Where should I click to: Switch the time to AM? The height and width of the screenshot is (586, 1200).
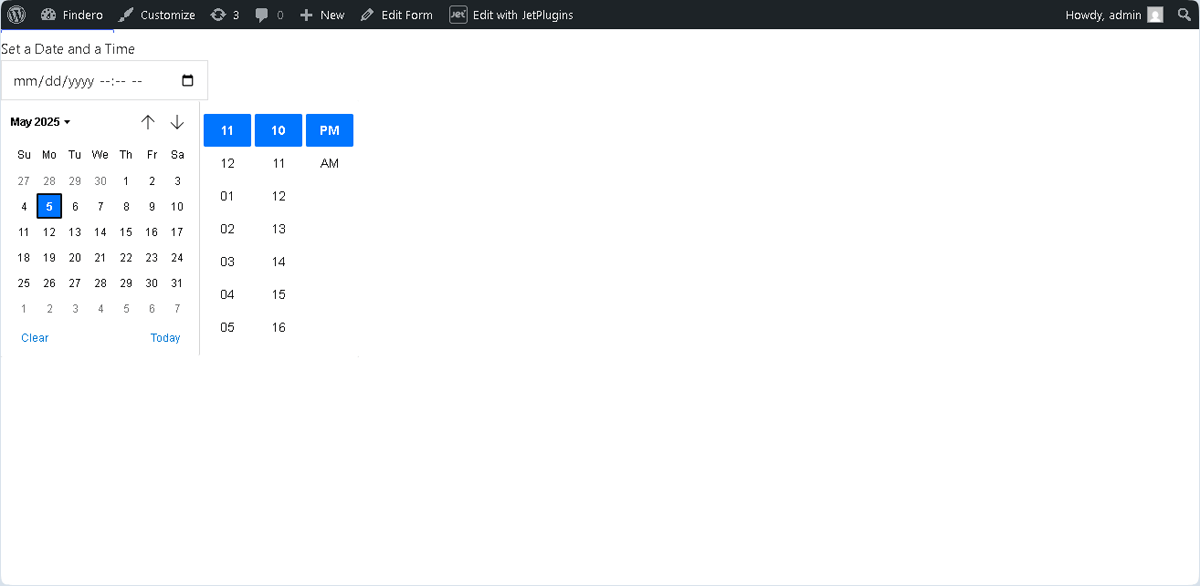330,162
